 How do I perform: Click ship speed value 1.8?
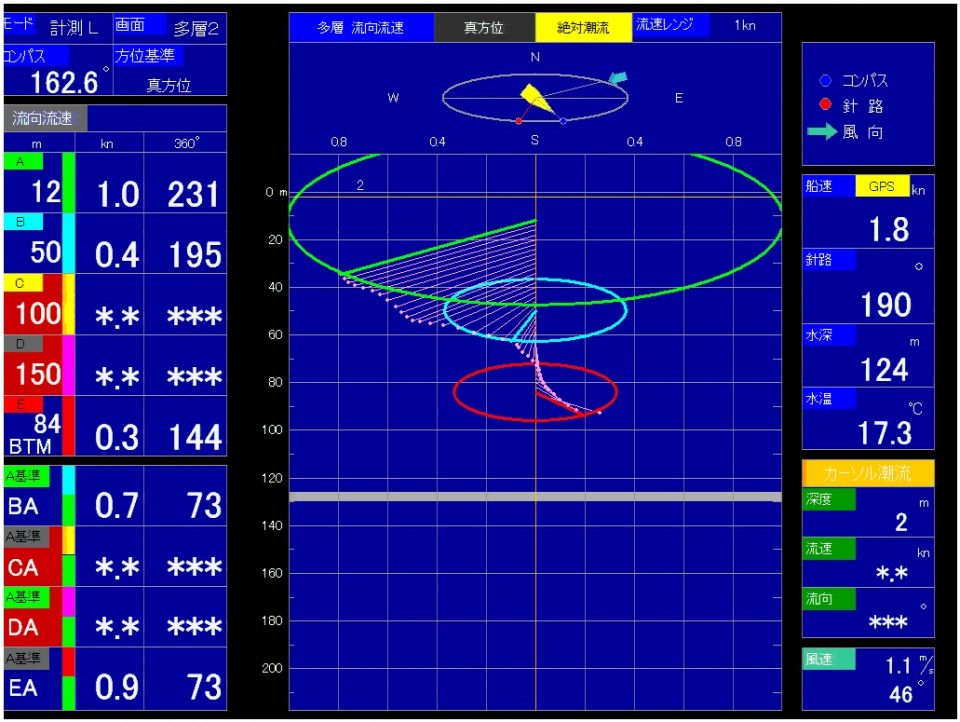click(x=889, y=230)
